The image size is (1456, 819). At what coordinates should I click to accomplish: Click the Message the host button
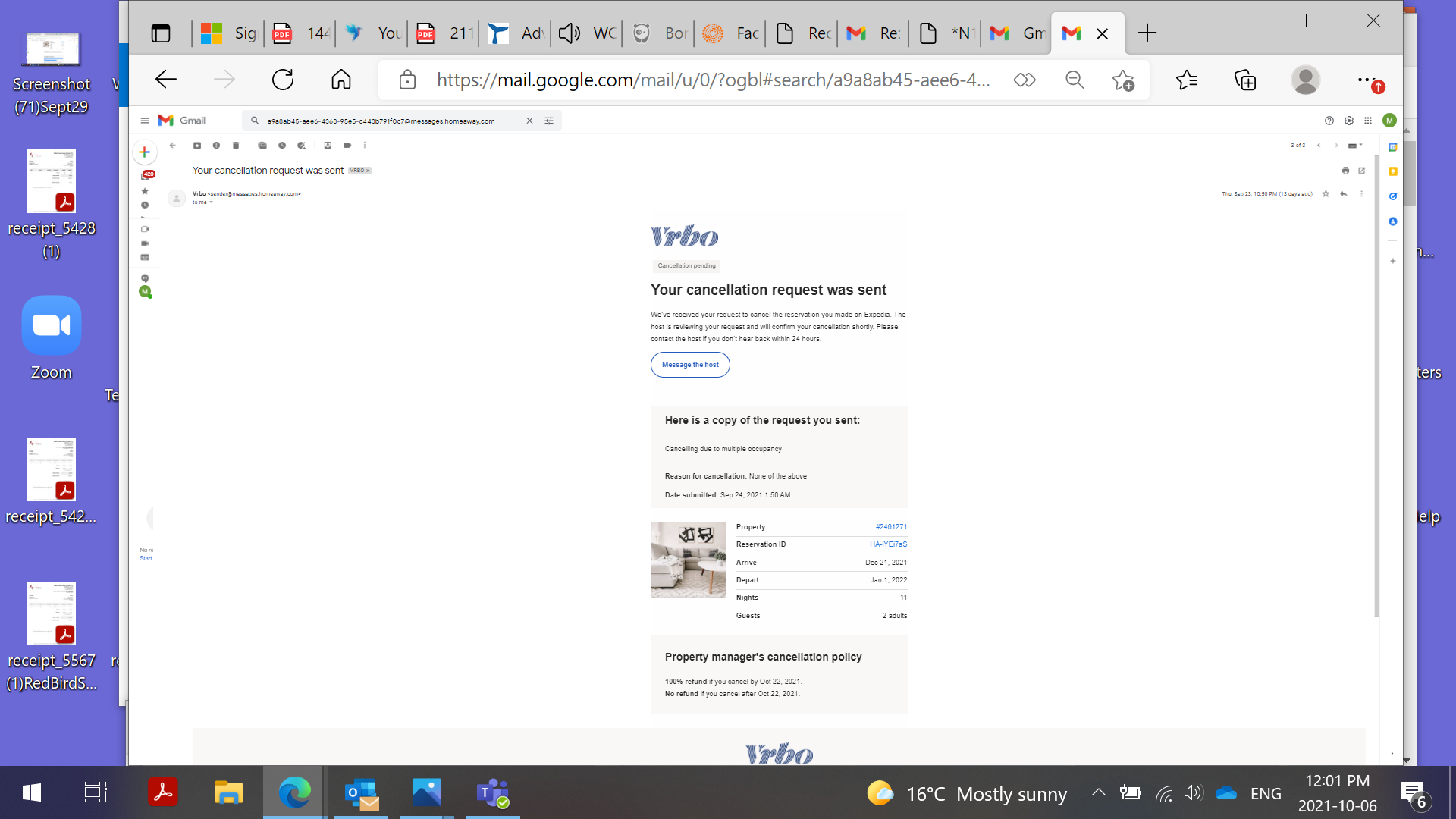tap(689, 365)
